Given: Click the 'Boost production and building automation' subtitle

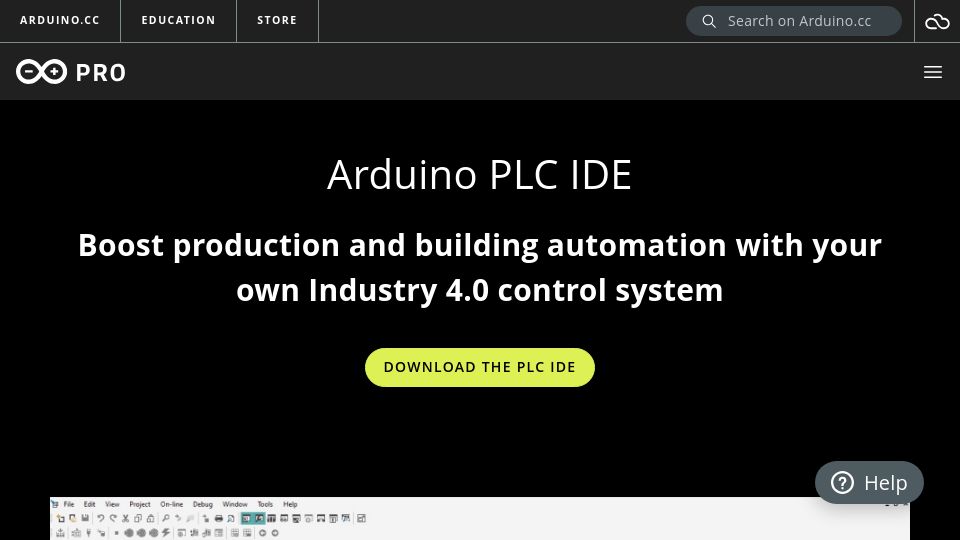Looking at the screenshot, I should (x=479, y=268).
